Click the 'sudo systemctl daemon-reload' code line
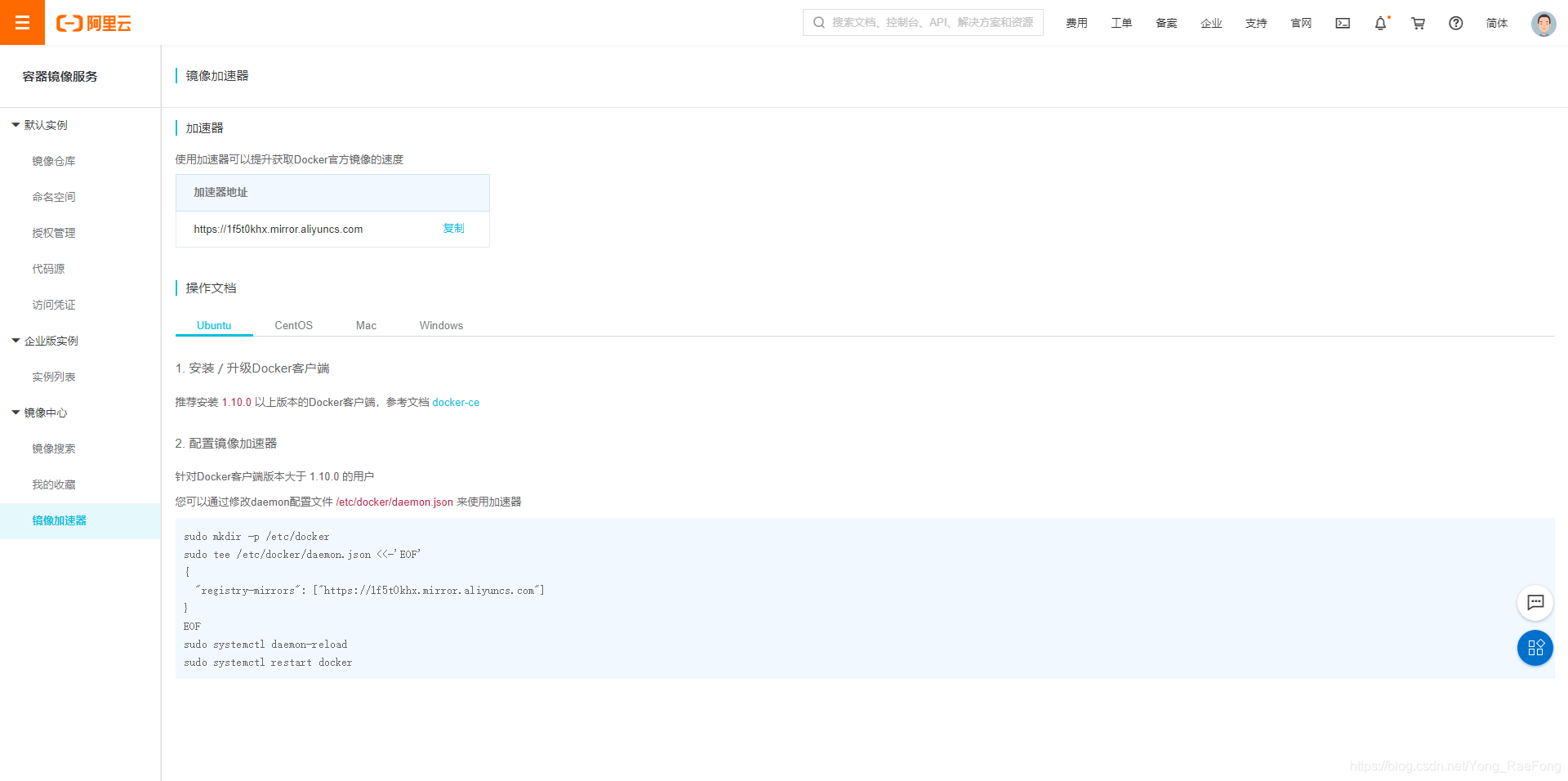The image size is (1568, 781). click(265, 645)
